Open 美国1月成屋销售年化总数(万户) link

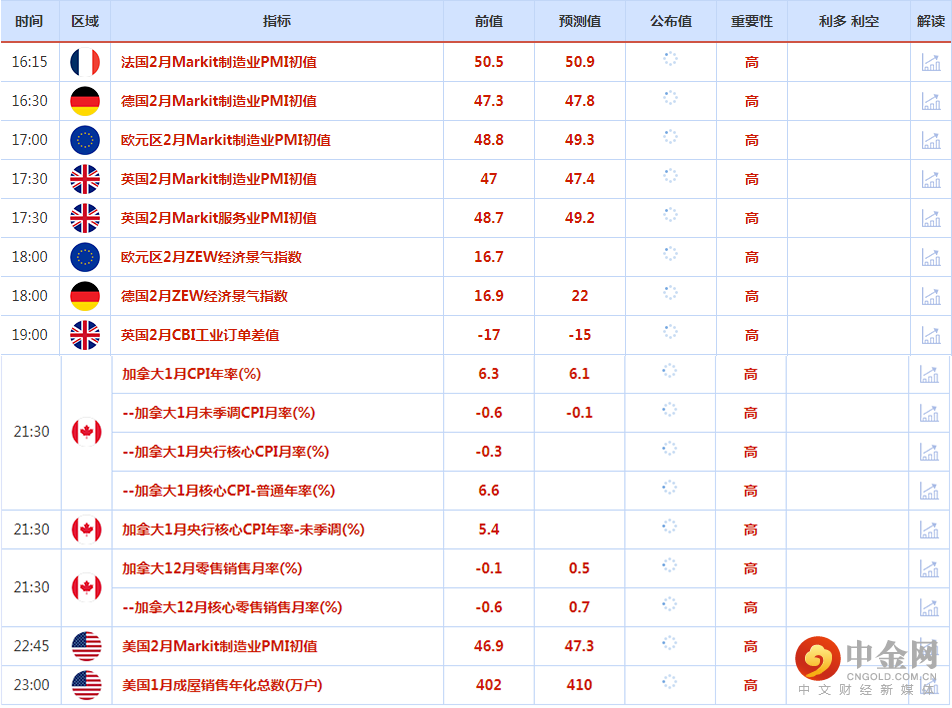pyautogui.click(x=222, y=686)
